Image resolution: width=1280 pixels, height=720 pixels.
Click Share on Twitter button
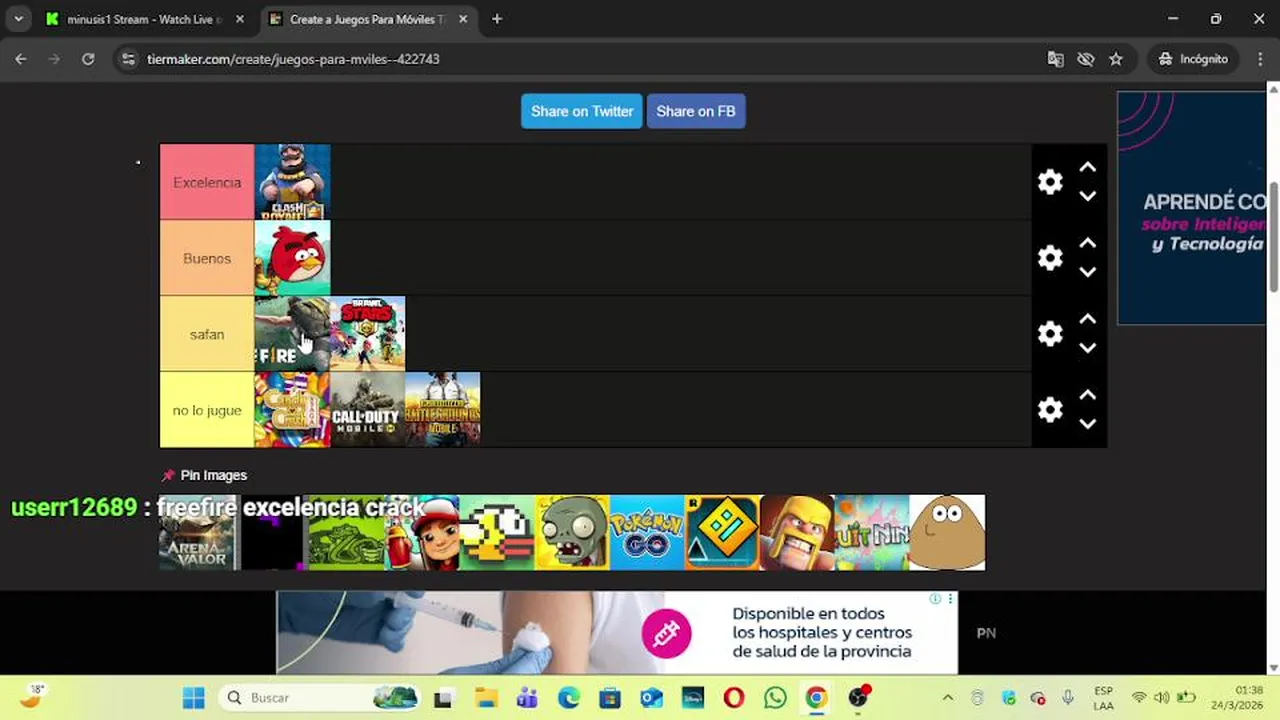coord(582,111)
